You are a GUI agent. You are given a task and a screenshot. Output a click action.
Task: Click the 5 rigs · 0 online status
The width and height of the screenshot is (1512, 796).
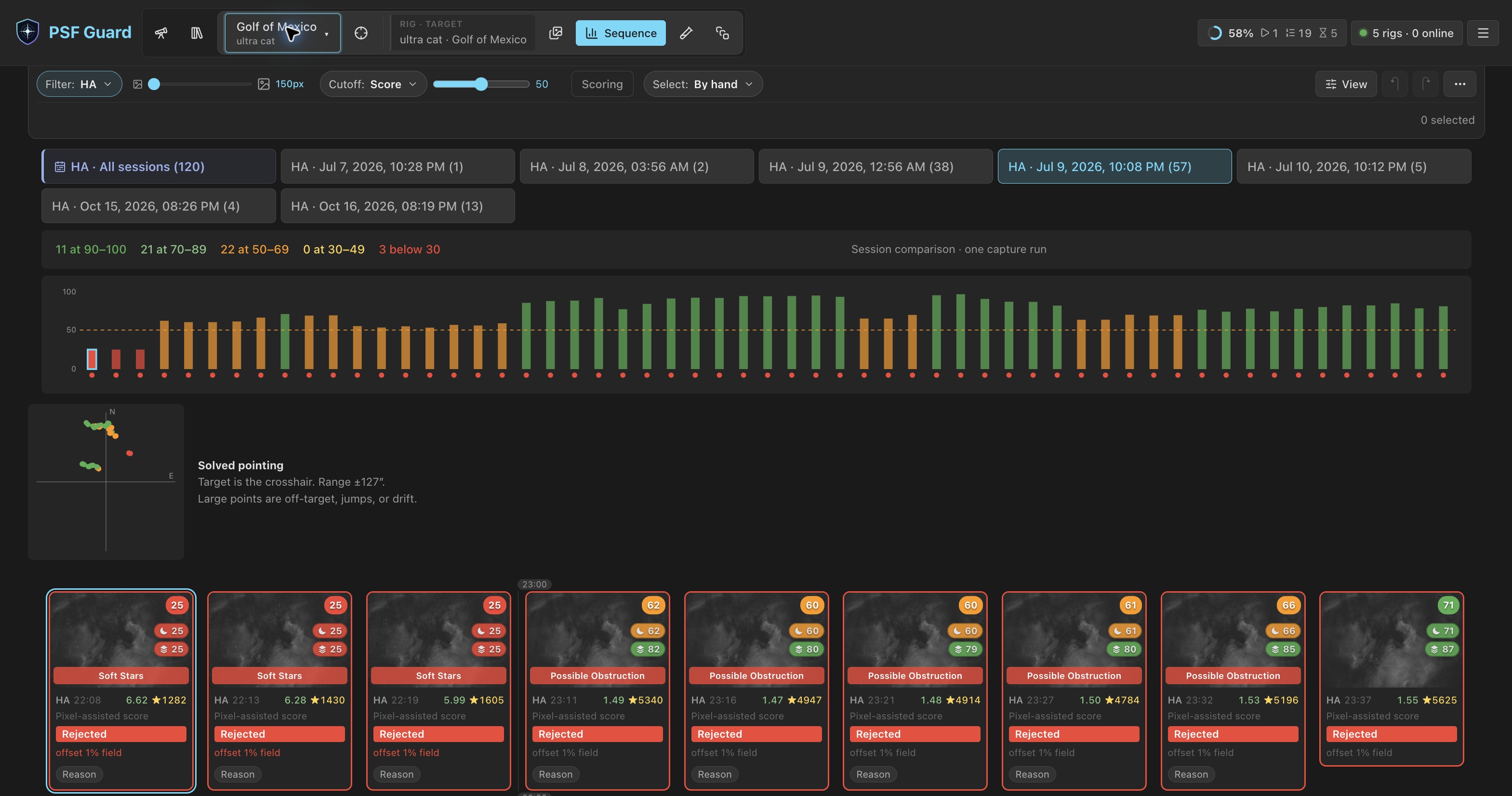coord(1406,33)
